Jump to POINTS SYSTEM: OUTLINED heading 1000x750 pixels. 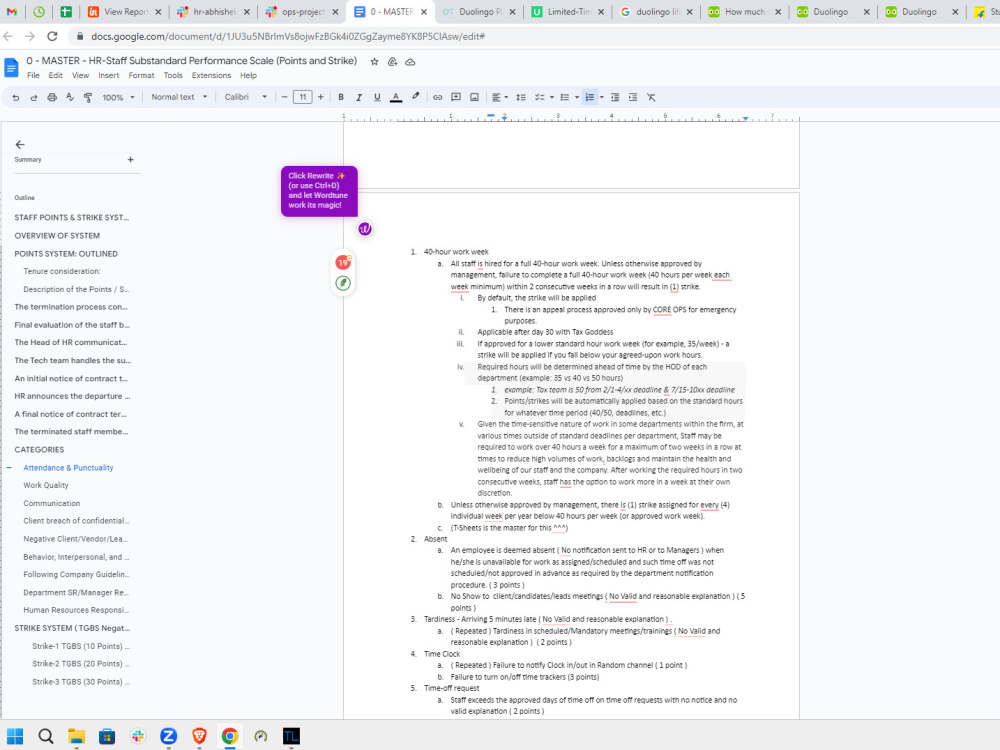coord(66,254)
